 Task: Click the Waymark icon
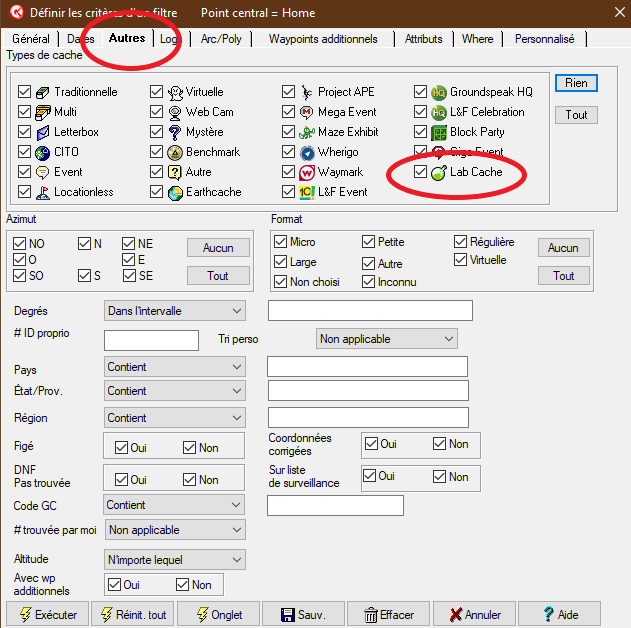point(307,172)
